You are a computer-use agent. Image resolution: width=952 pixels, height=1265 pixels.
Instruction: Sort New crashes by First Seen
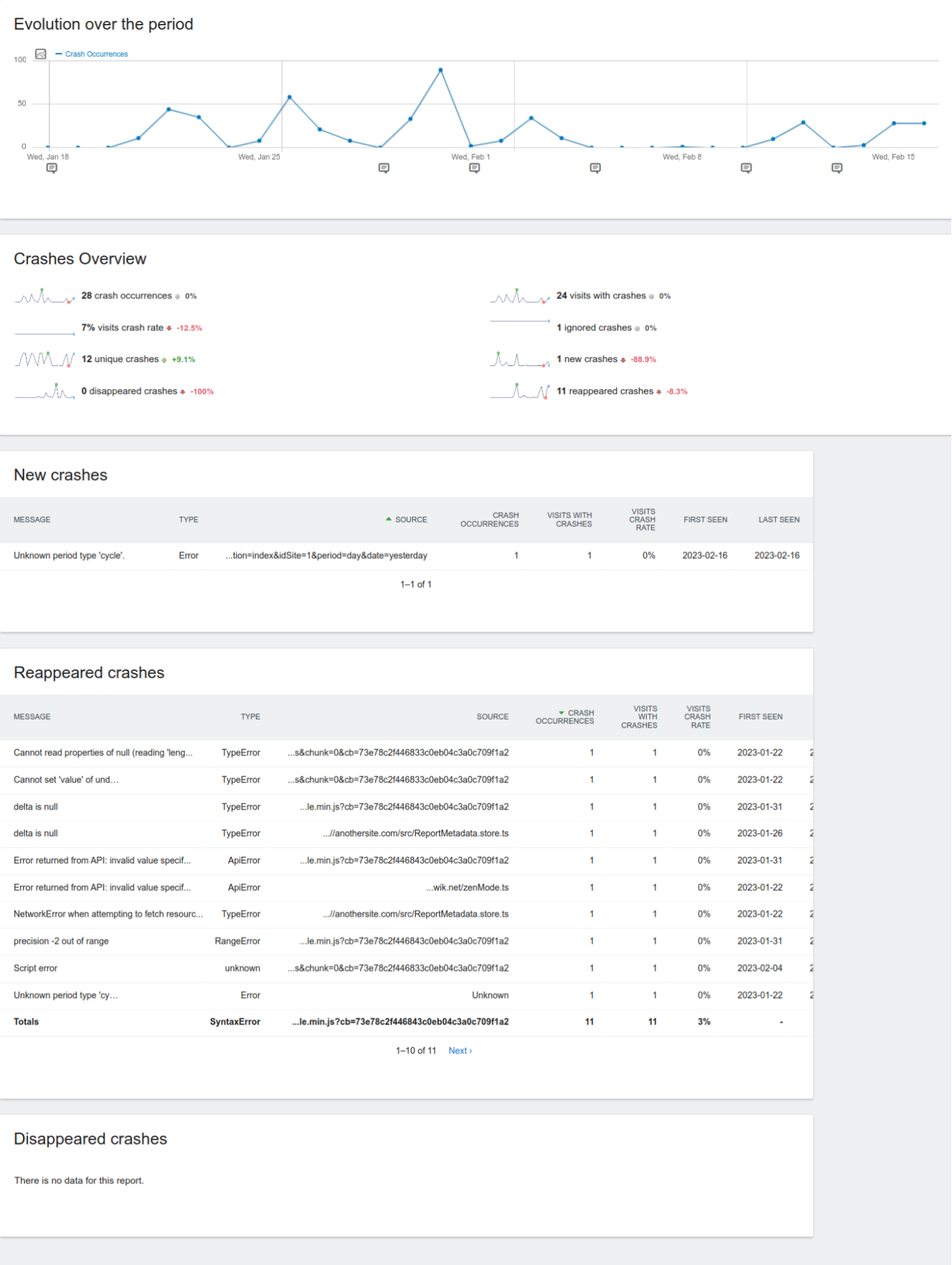pos(706,520)
